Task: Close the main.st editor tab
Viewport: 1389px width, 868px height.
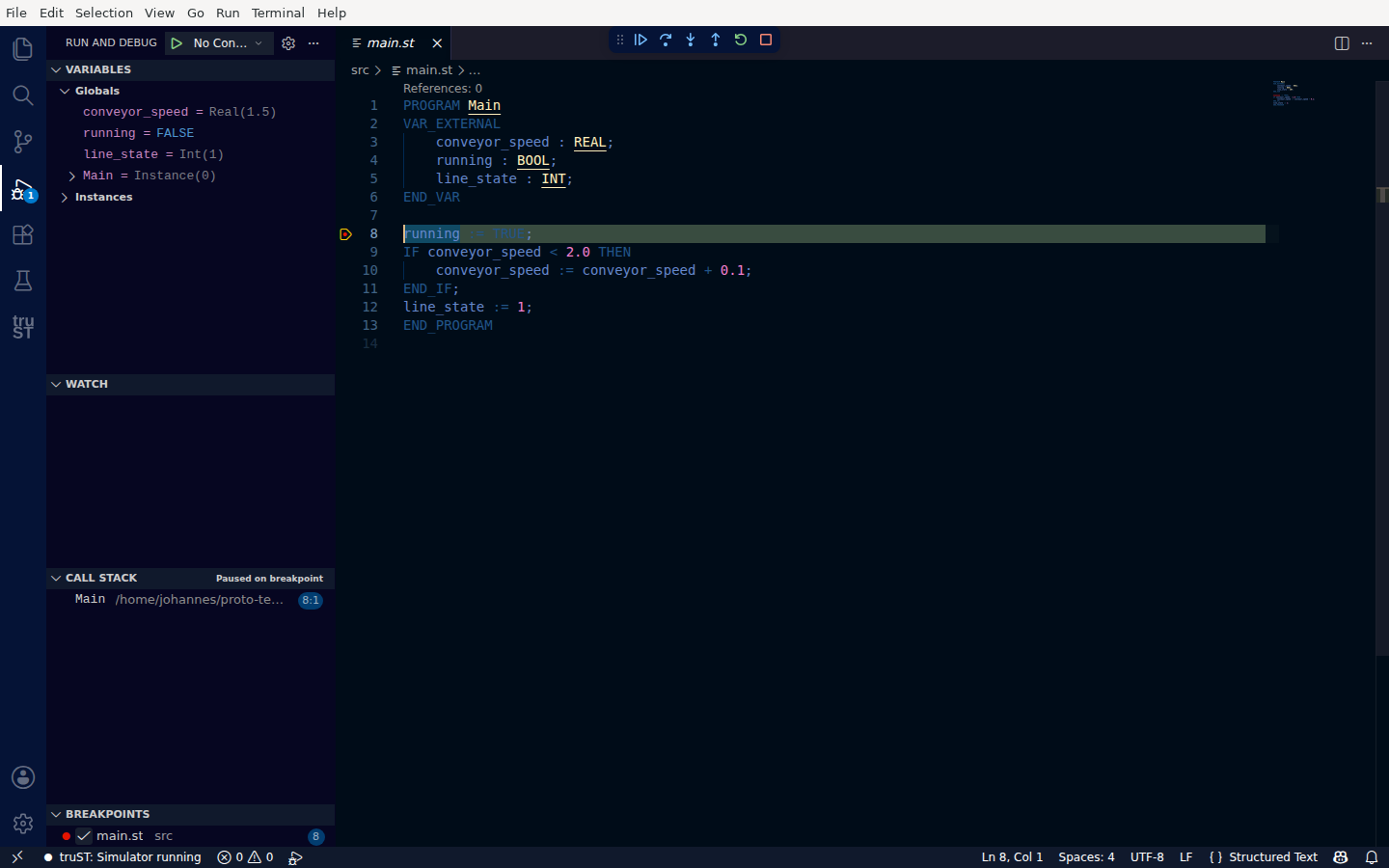Action: click(x=437, y=43)
